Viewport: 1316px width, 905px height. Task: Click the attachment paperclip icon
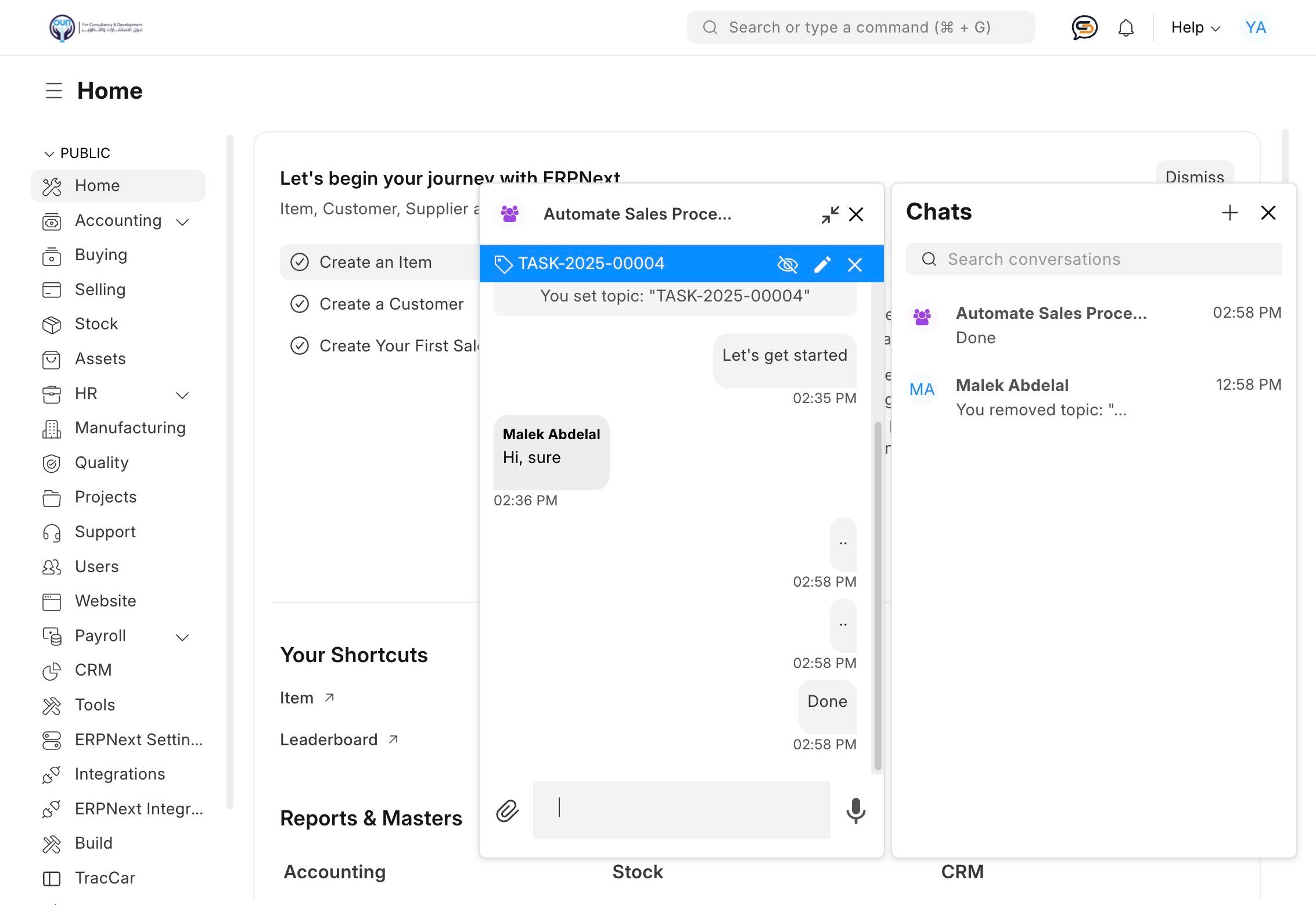507,810
